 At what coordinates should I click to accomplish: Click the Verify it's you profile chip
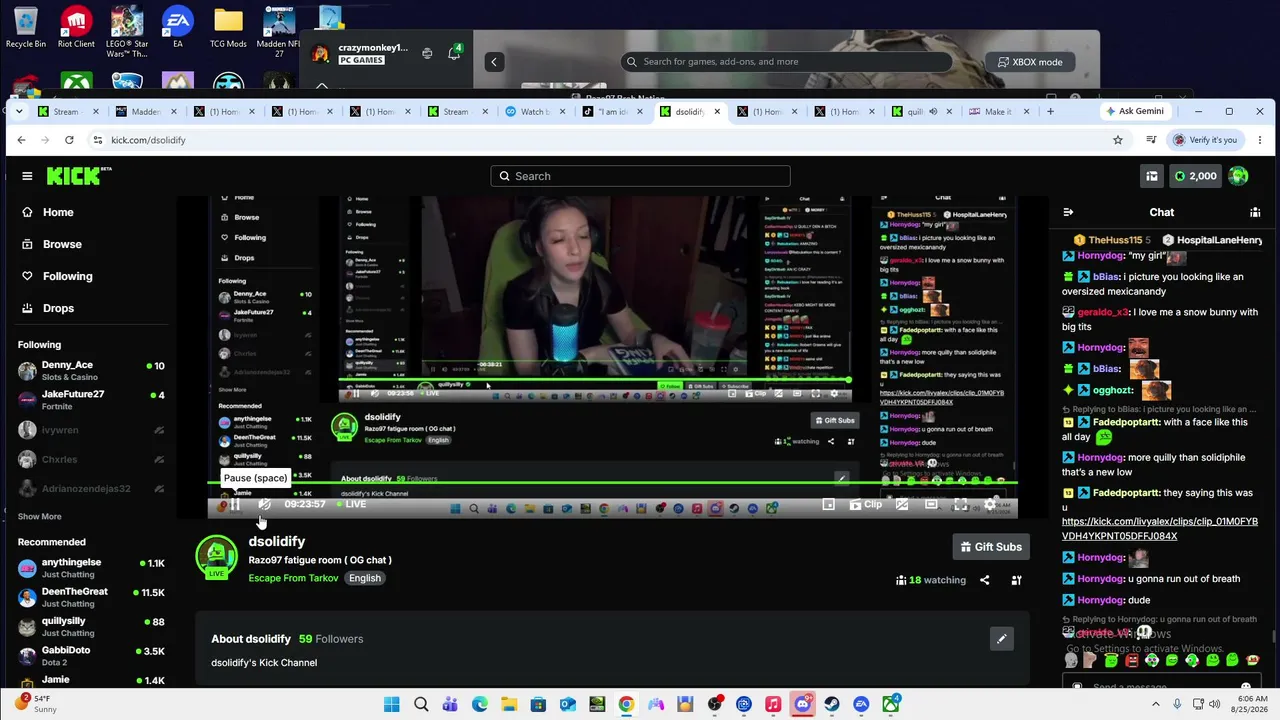pos(1205,140)
